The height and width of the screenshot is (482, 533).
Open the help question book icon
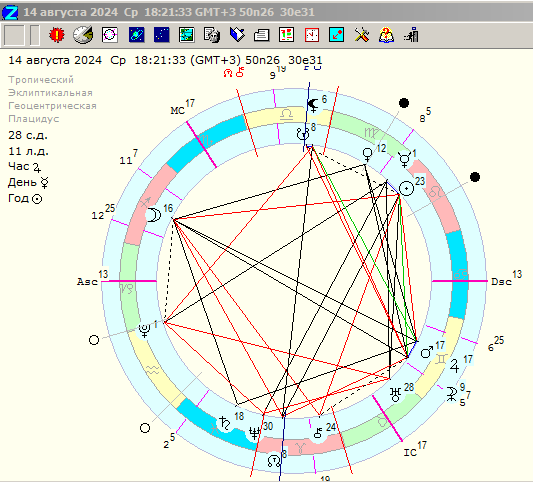387,35
